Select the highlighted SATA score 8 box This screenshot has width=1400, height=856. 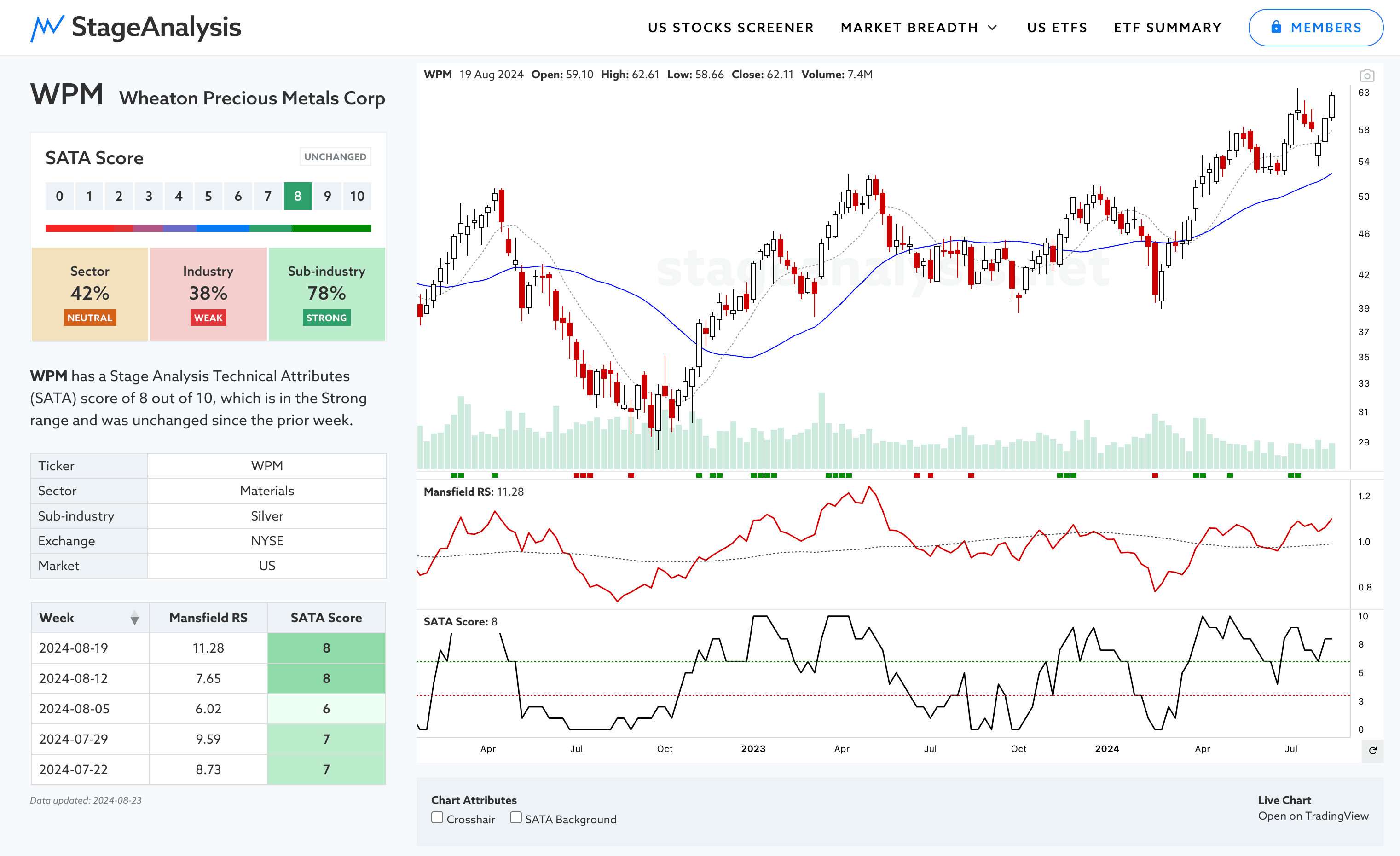(x=298, y=196)
